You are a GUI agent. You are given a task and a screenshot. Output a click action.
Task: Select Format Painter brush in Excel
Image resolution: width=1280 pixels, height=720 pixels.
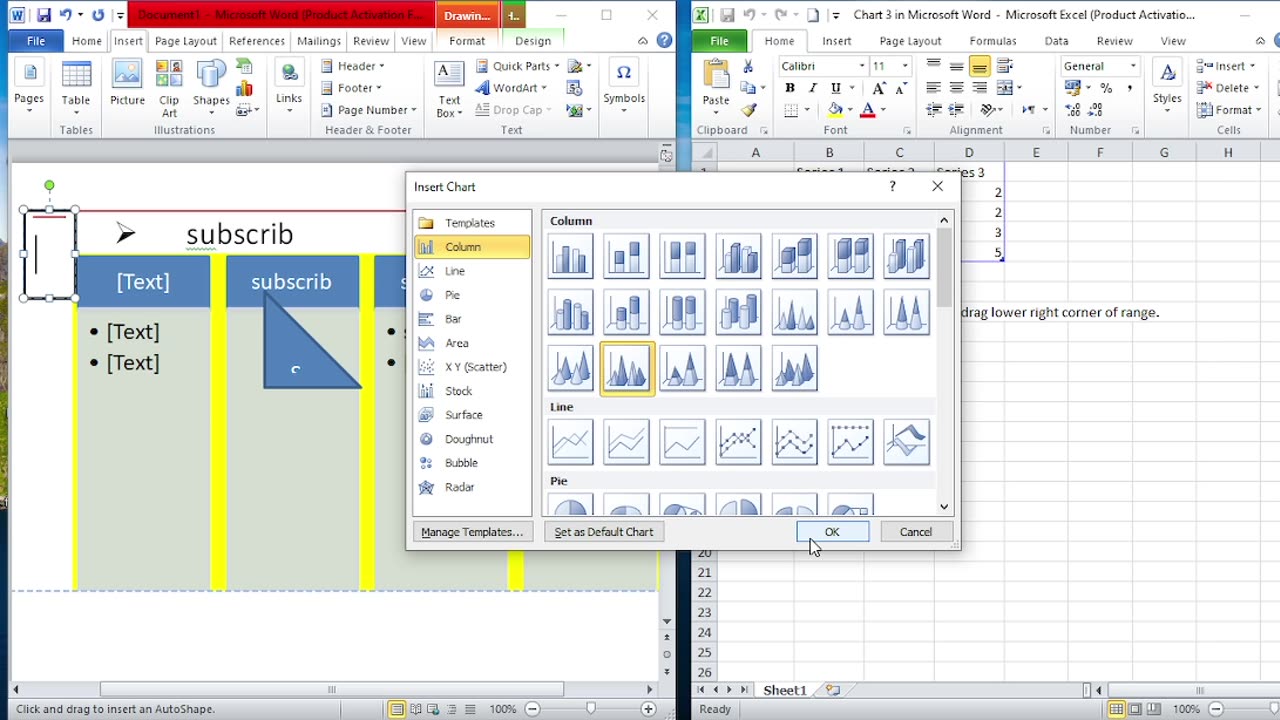click(748, 110)
